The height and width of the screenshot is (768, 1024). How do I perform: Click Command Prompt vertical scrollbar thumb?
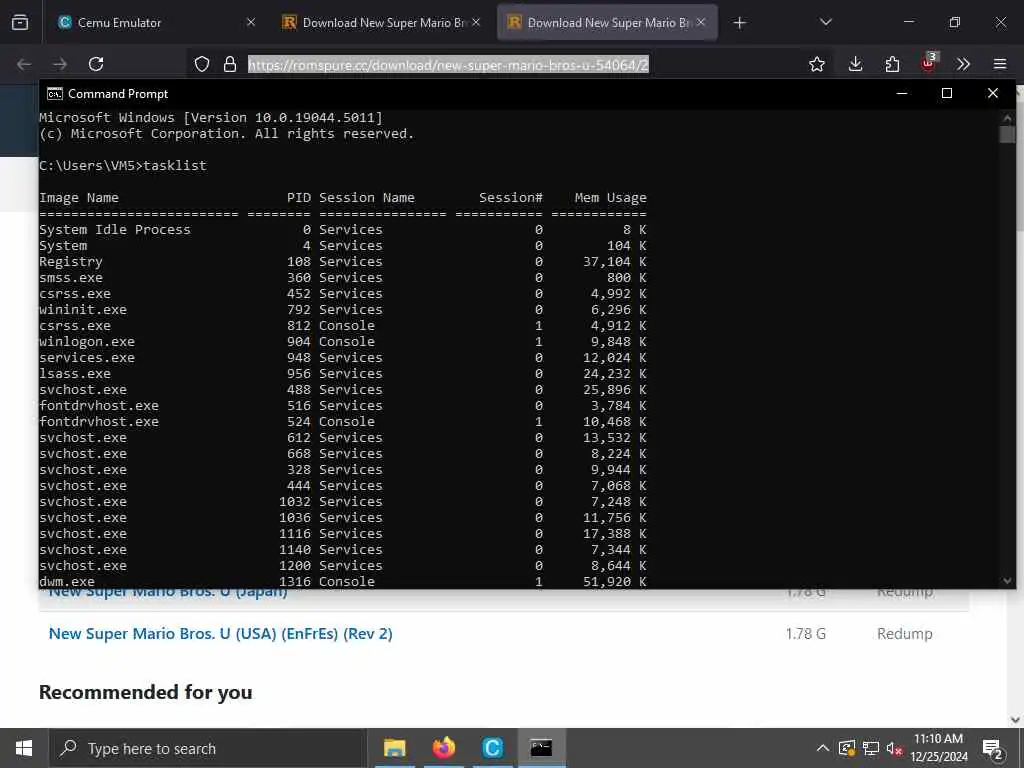point(1007,135)
